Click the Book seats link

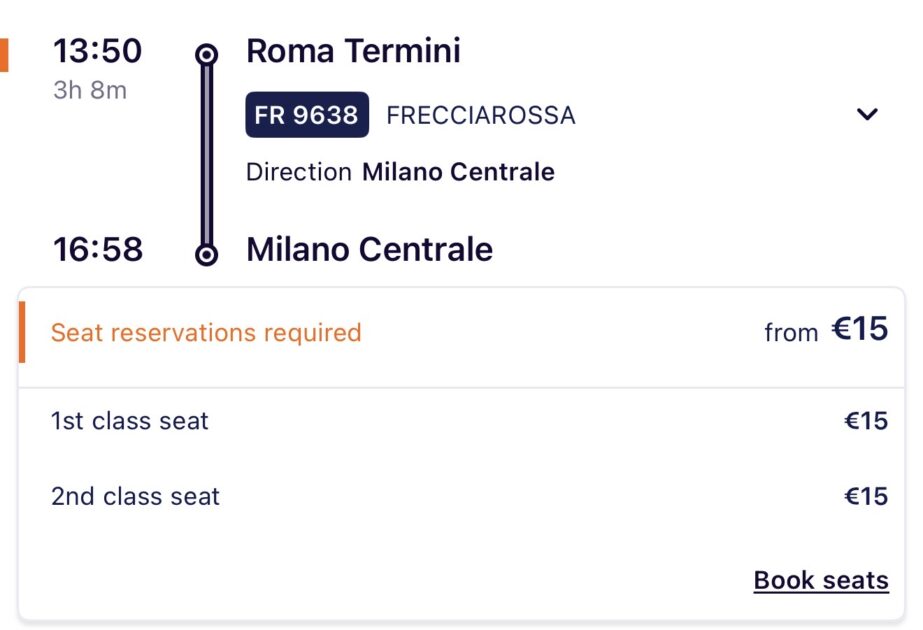tap(820, 580)
